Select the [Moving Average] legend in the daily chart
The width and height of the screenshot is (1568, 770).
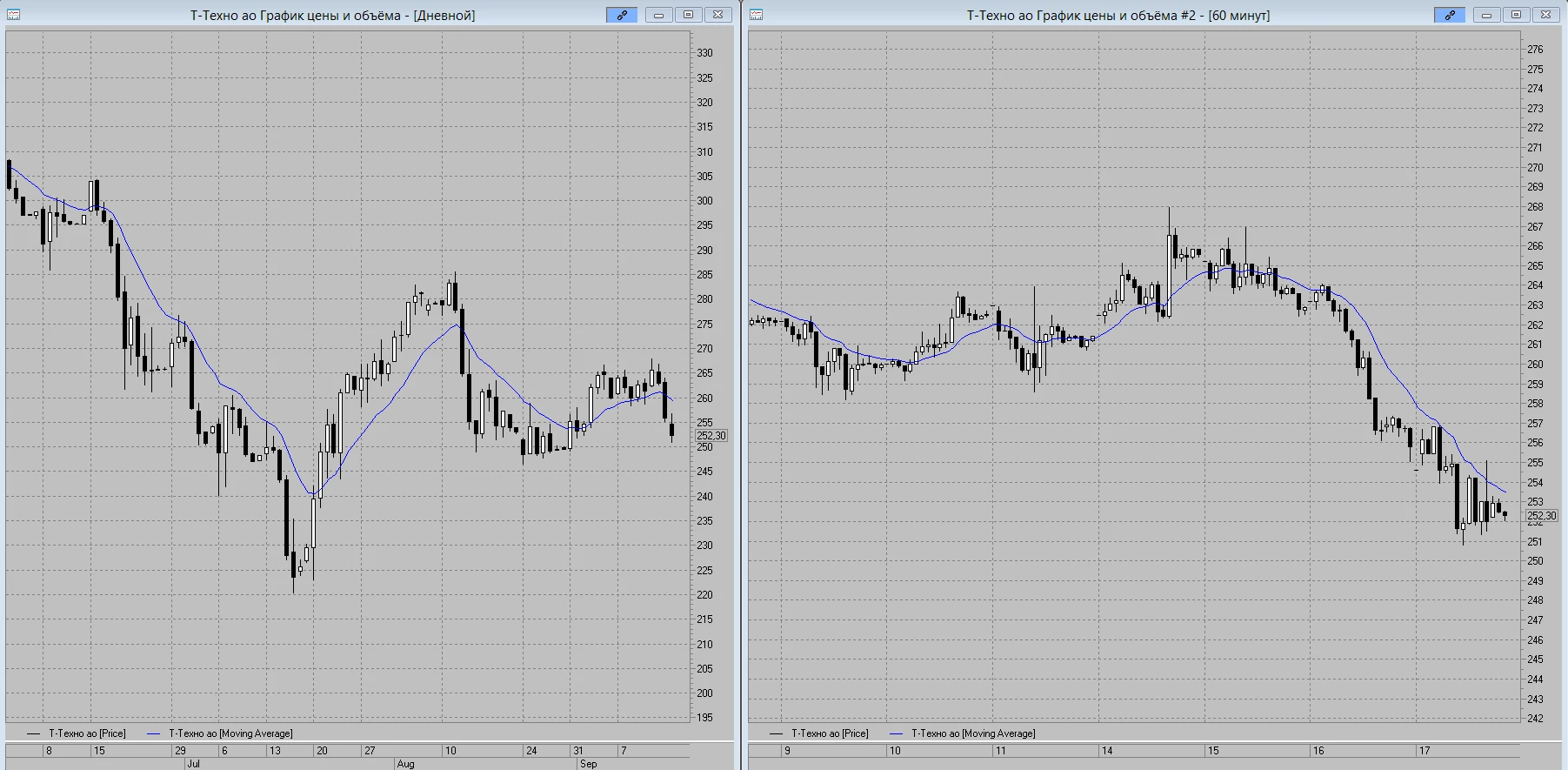220,733
